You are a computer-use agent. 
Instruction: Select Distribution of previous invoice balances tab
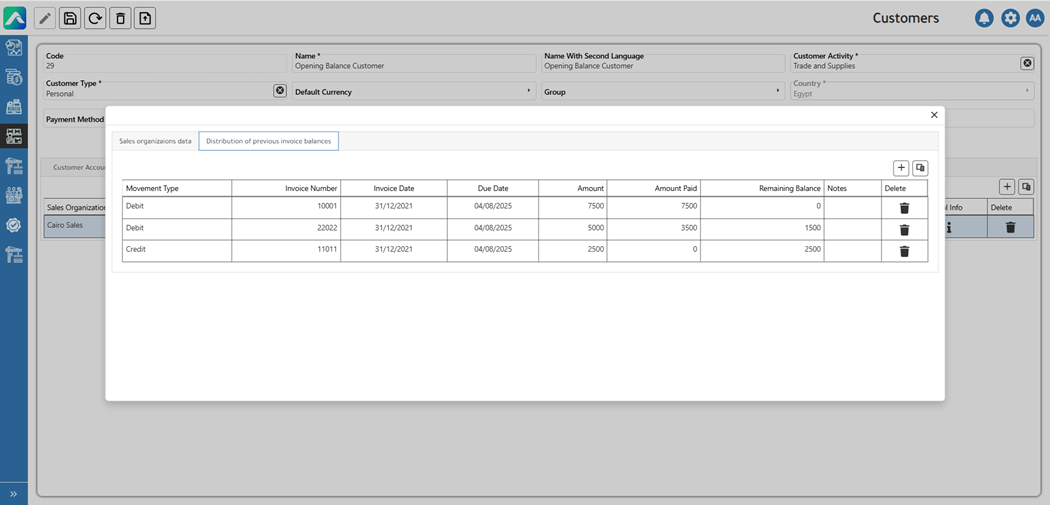(268, 141)
